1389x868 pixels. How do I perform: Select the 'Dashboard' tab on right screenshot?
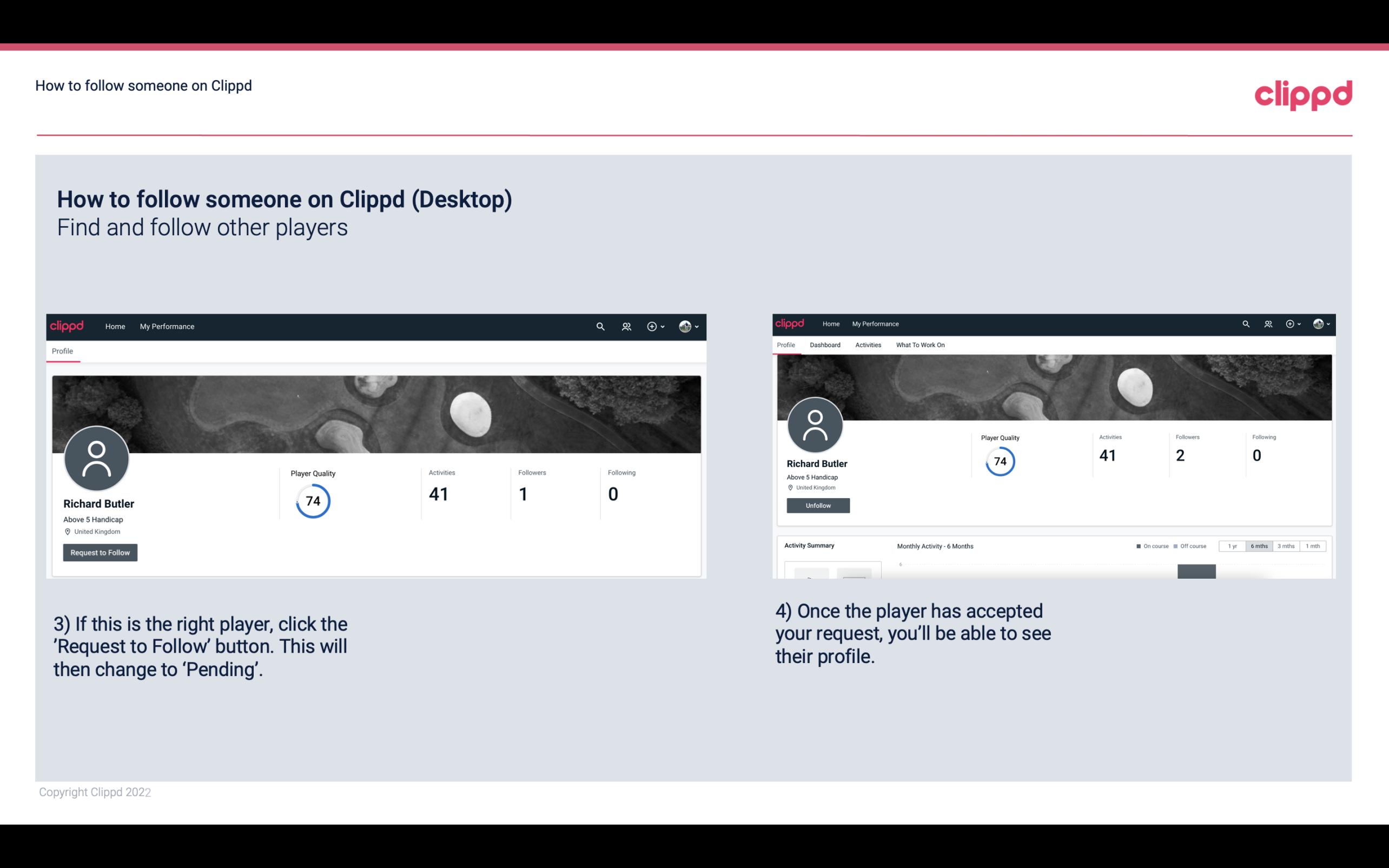825,344
